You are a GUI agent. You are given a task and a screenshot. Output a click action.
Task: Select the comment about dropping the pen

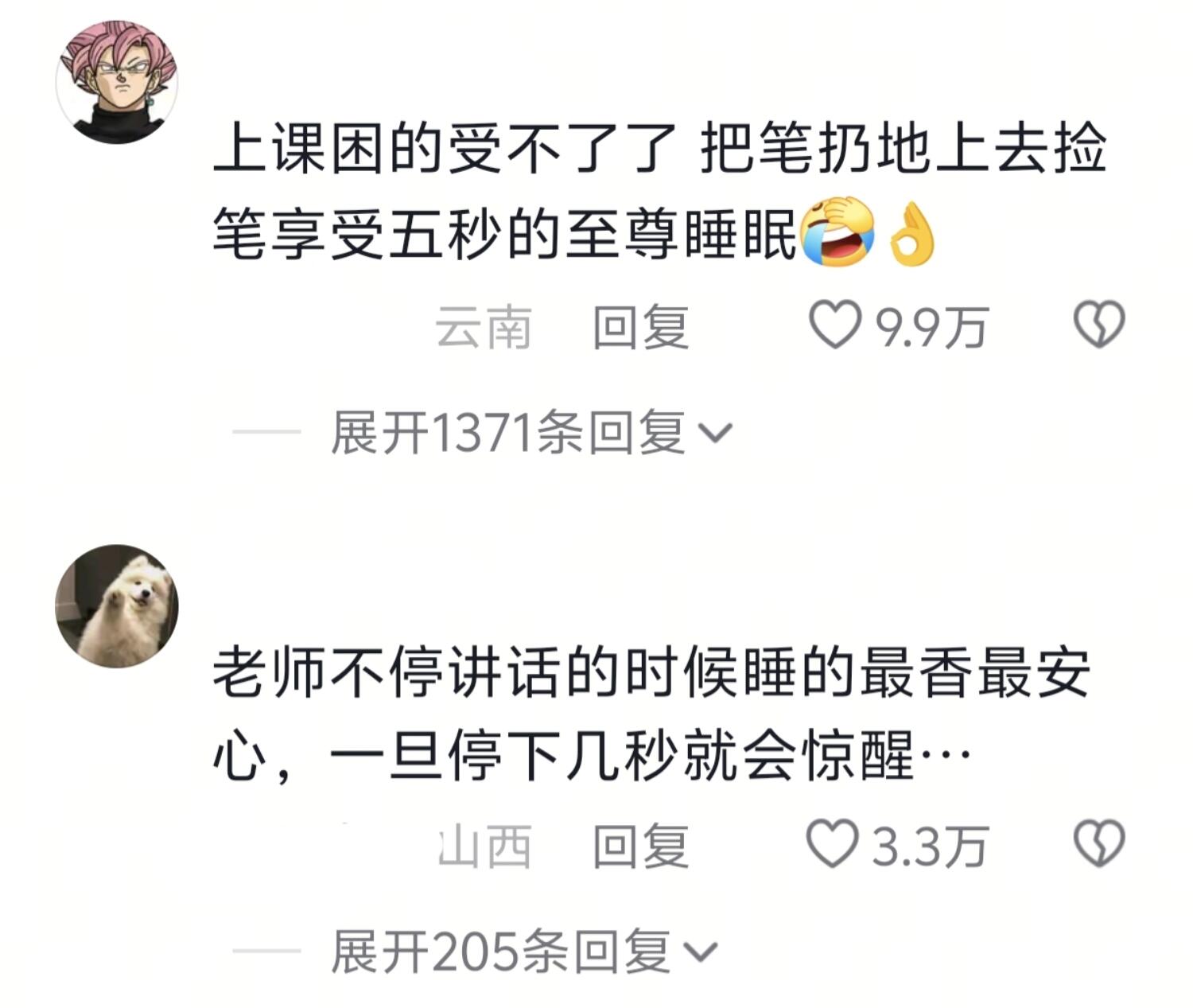[x=660, y=191]
